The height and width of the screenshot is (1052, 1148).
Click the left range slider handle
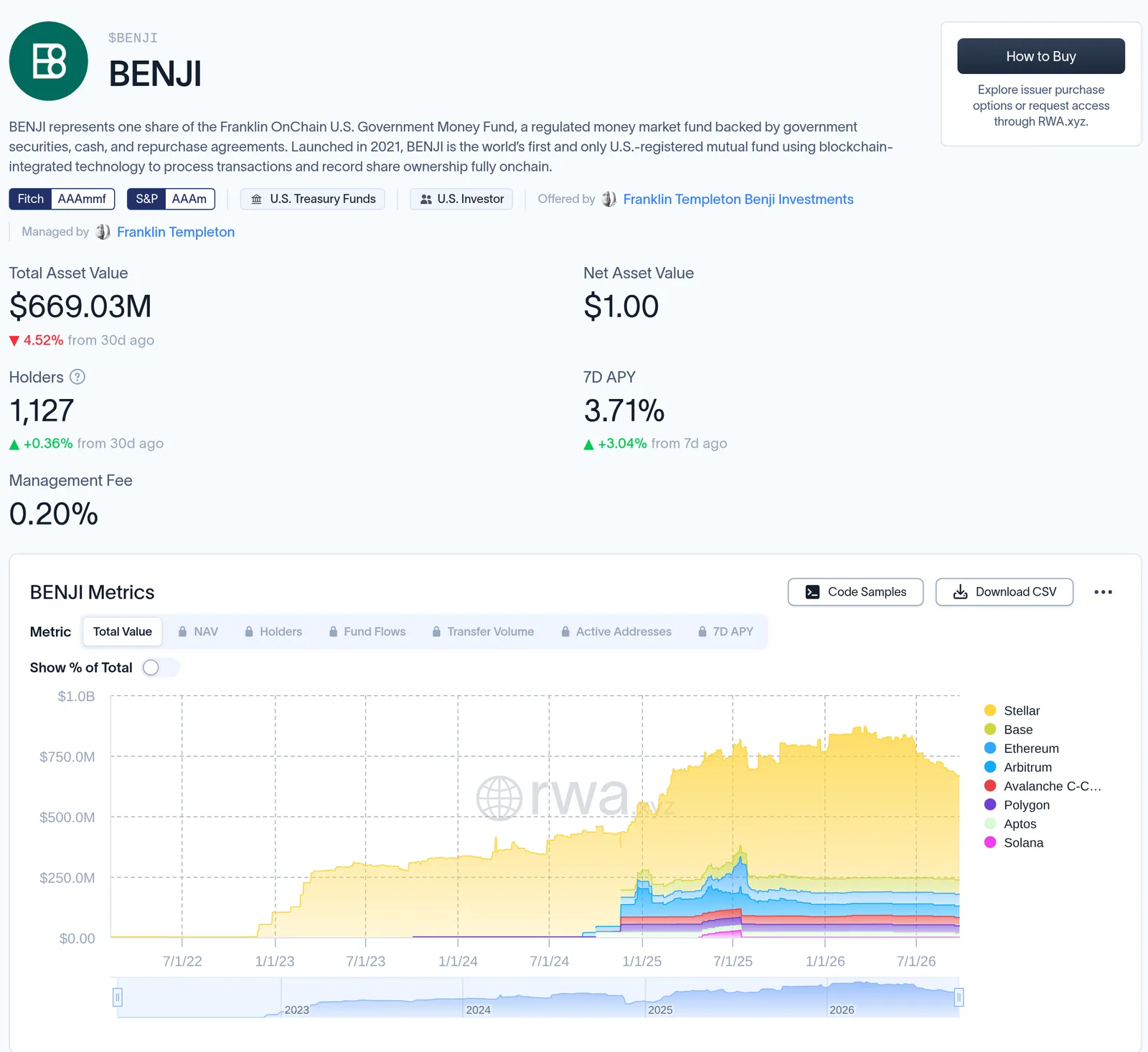click(118, 997)
